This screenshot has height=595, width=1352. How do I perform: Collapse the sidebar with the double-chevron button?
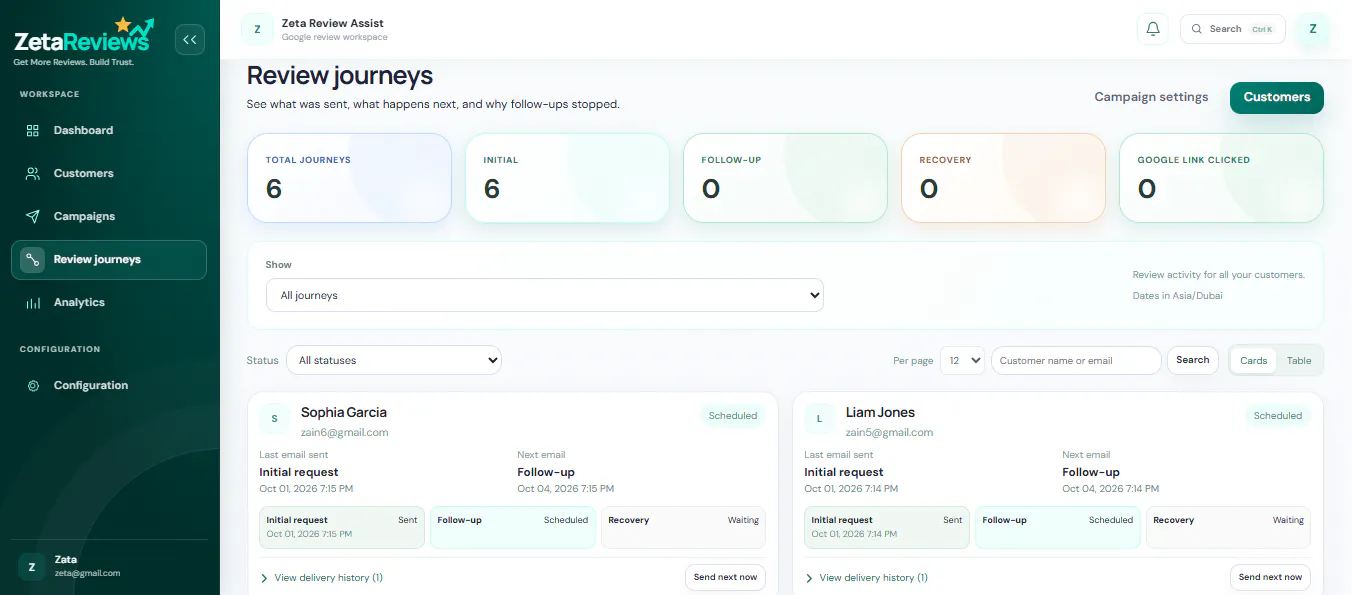tap(190, 39)
